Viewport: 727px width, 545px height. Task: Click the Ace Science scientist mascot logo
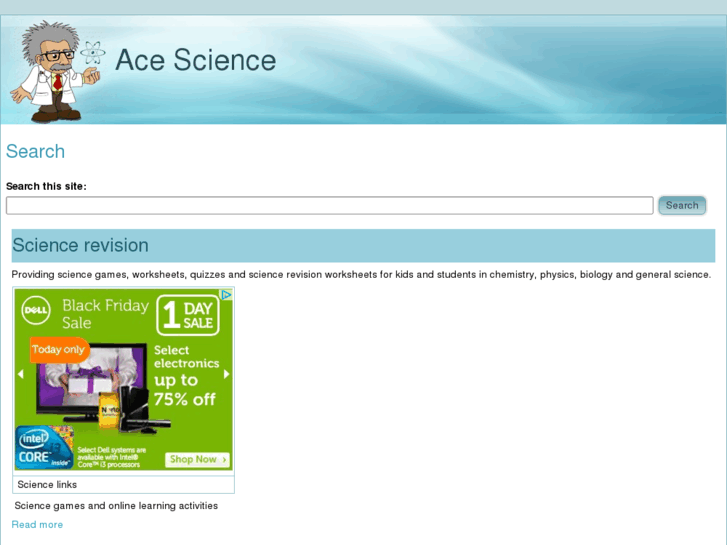pos(55,71)
